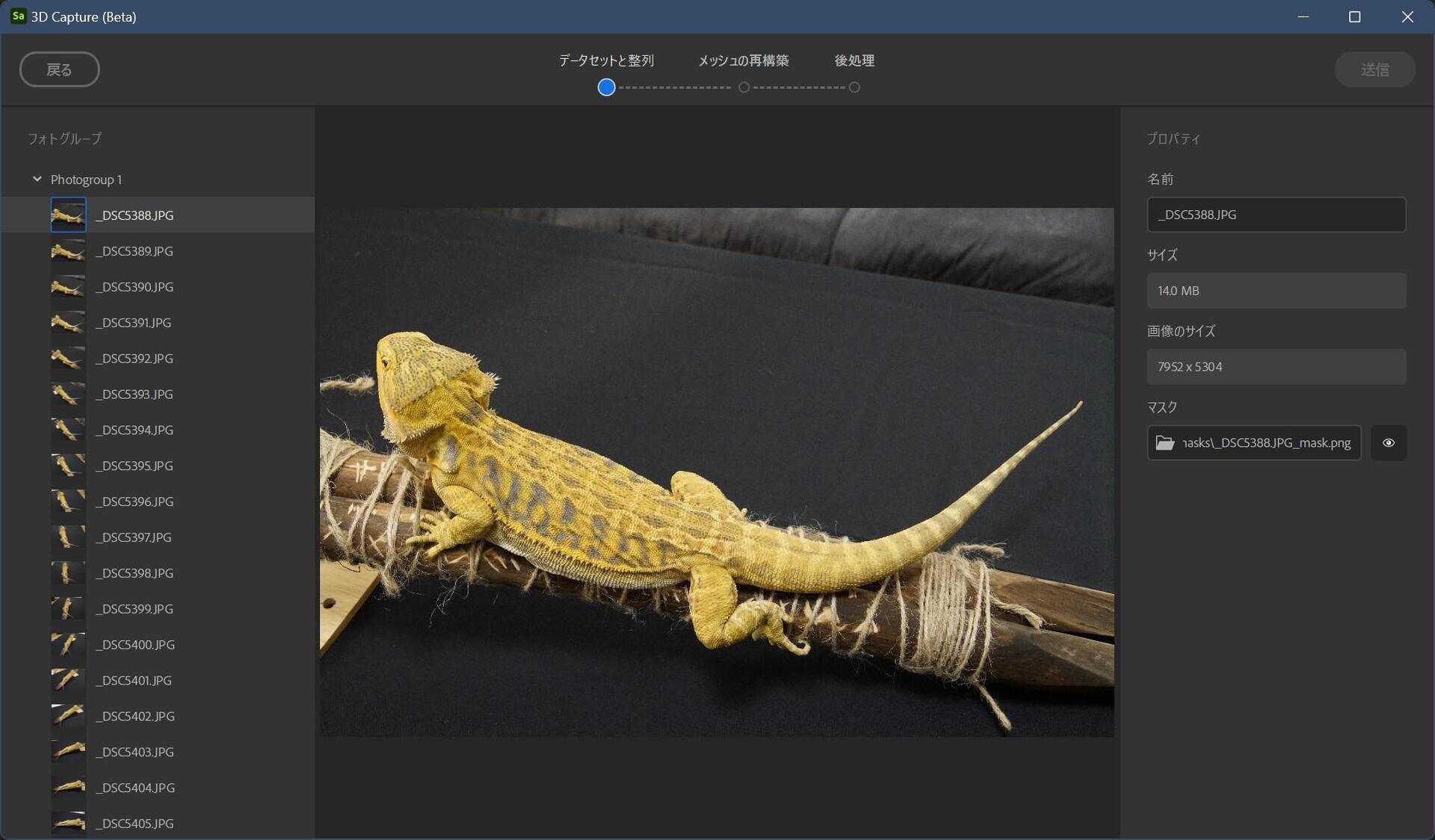Select the _DSC5401.JPG thumbnail
1435x840 pixels.
point(68,681)
